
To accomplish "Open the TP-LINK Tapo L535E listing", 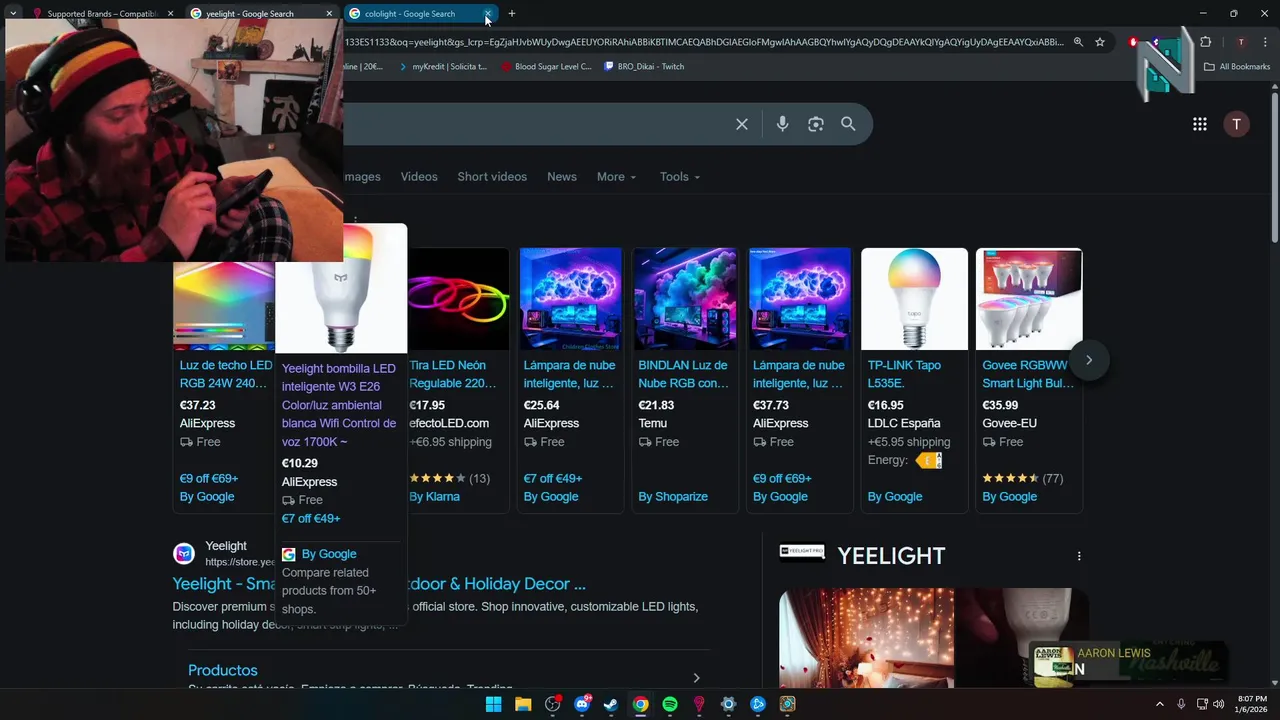I will coord(905,374).
